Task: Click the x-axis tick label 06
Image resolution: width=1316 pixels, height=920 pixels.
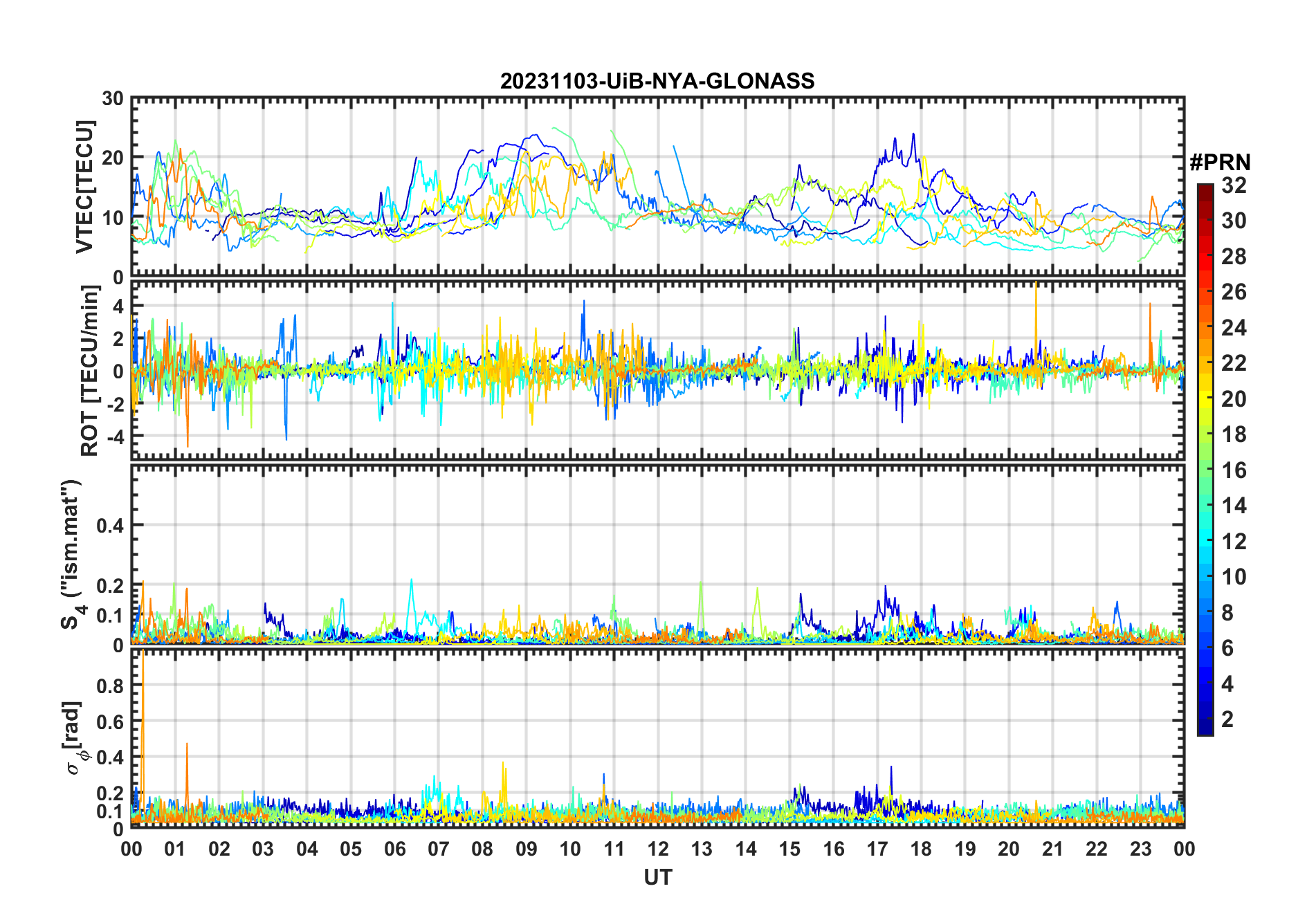Action: tap(394, 849)
